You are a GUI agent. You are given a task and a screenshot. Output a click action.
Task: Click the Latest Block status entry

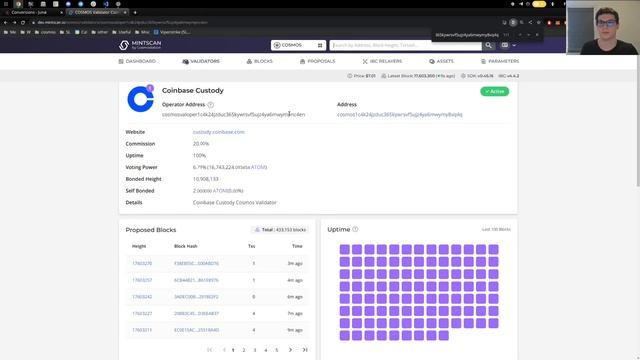coord(418,76)
